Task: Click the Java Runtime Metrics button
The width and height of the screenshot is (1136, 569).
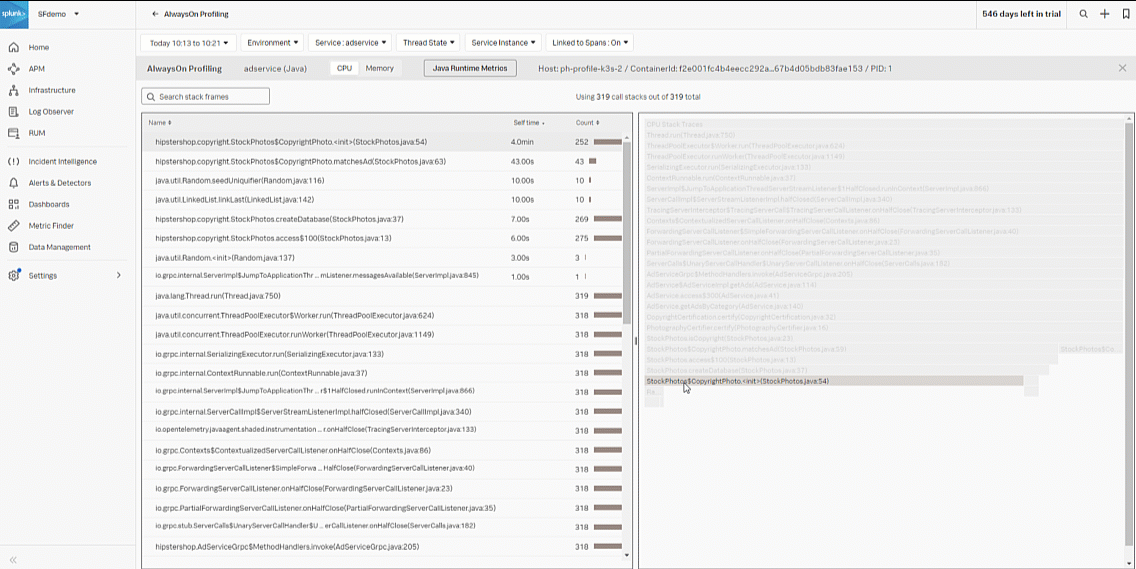Action: click(x=470, y=68)
